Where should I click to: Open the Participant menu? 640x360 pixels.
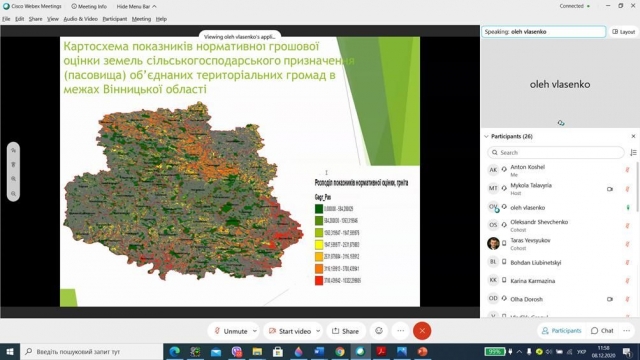(115, 19)
